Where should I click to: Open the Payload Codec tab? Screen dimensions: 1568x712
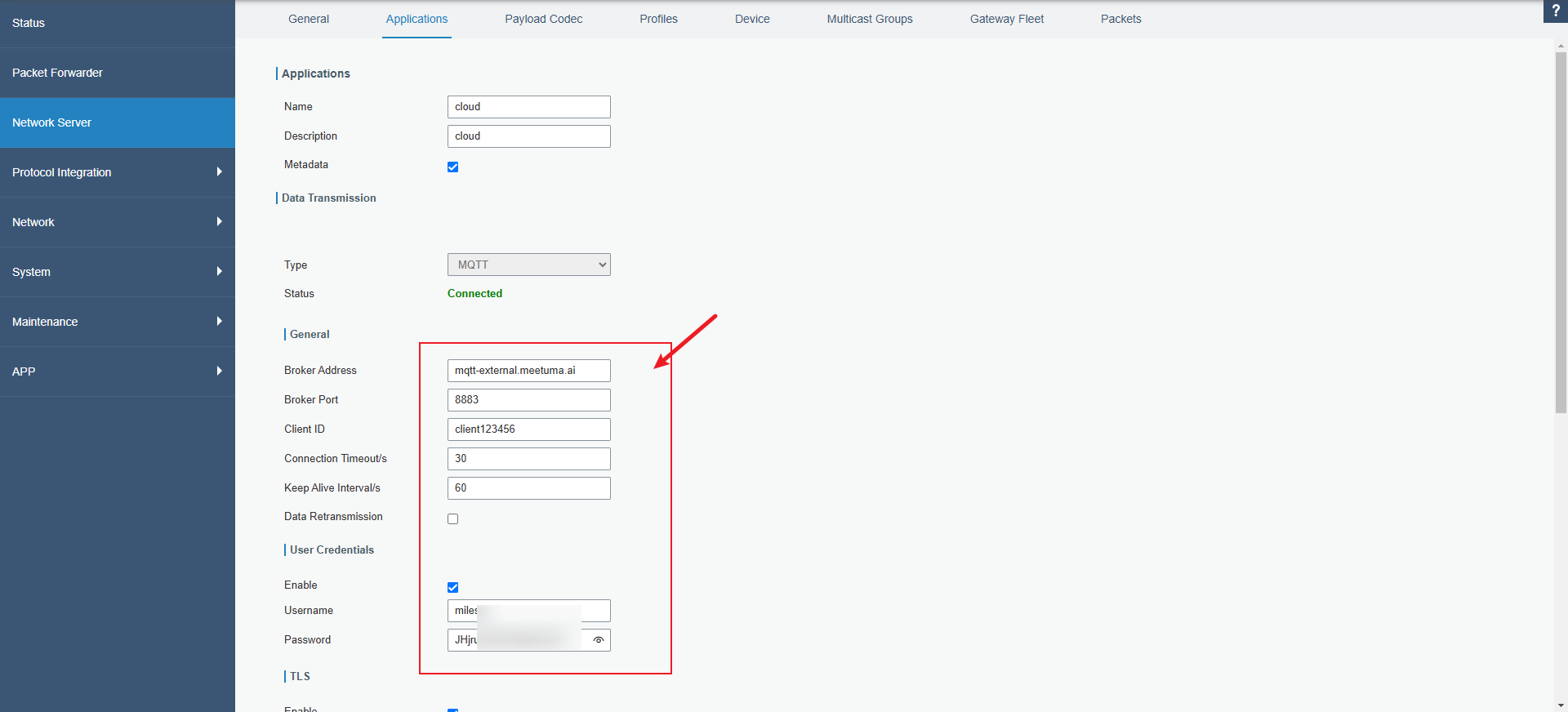point(544,19)
